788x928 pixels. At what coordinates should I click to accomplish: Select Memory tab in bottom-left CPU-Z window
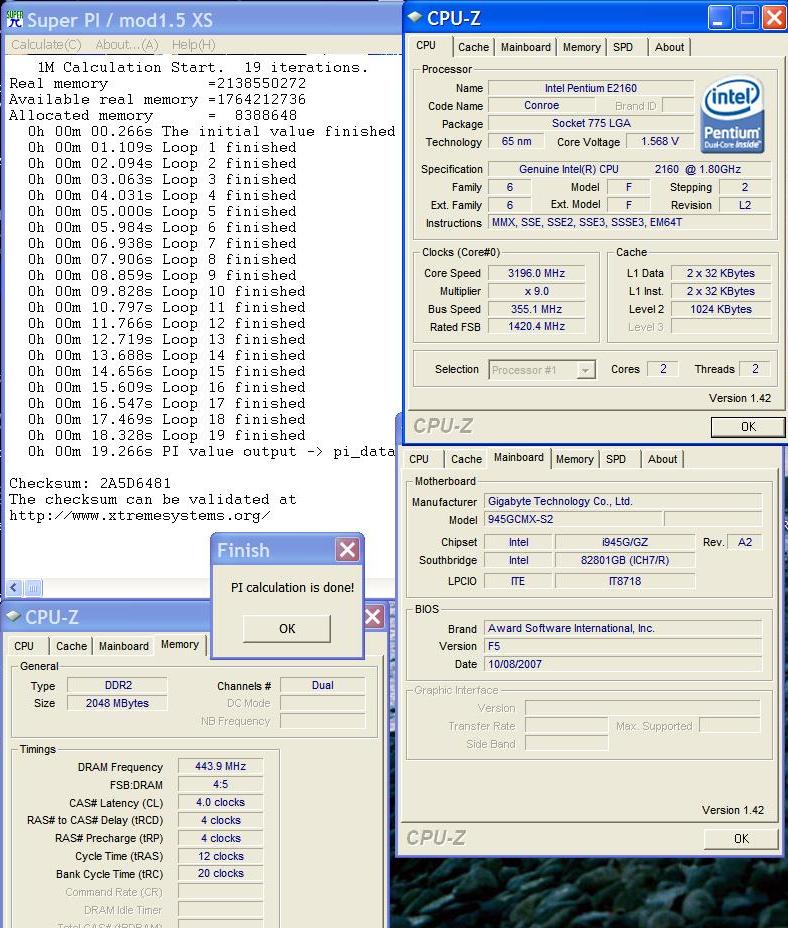(x=179, y=645)
